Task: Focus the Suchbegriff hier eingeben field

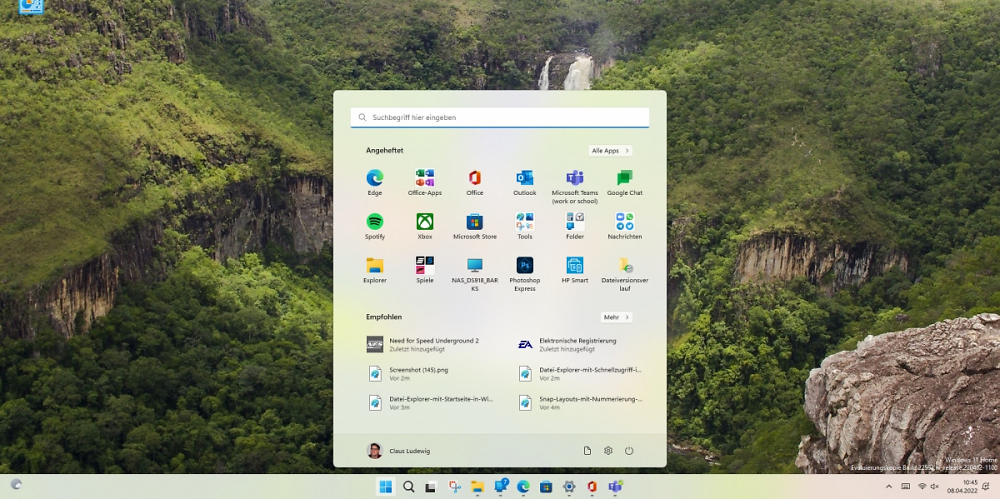Action: [x=500, y=117]
